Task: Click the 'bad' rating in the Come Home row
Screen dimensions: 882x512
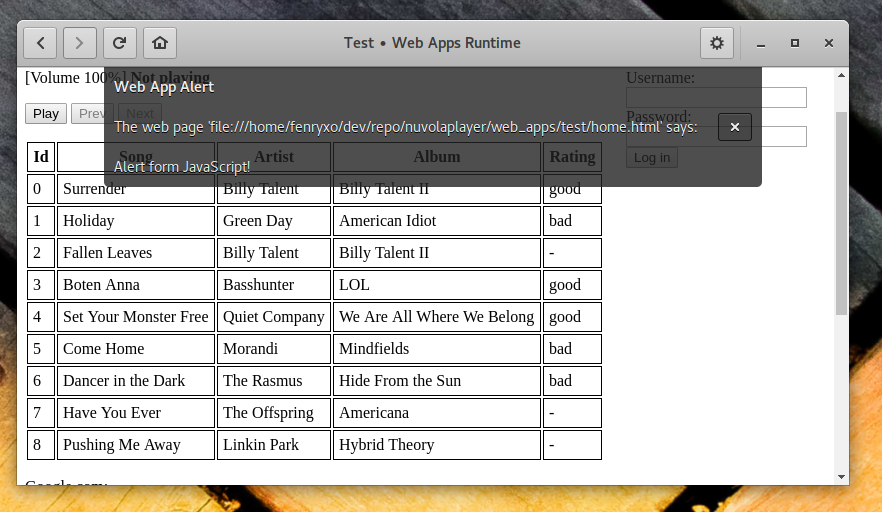Action: point(572,349)
